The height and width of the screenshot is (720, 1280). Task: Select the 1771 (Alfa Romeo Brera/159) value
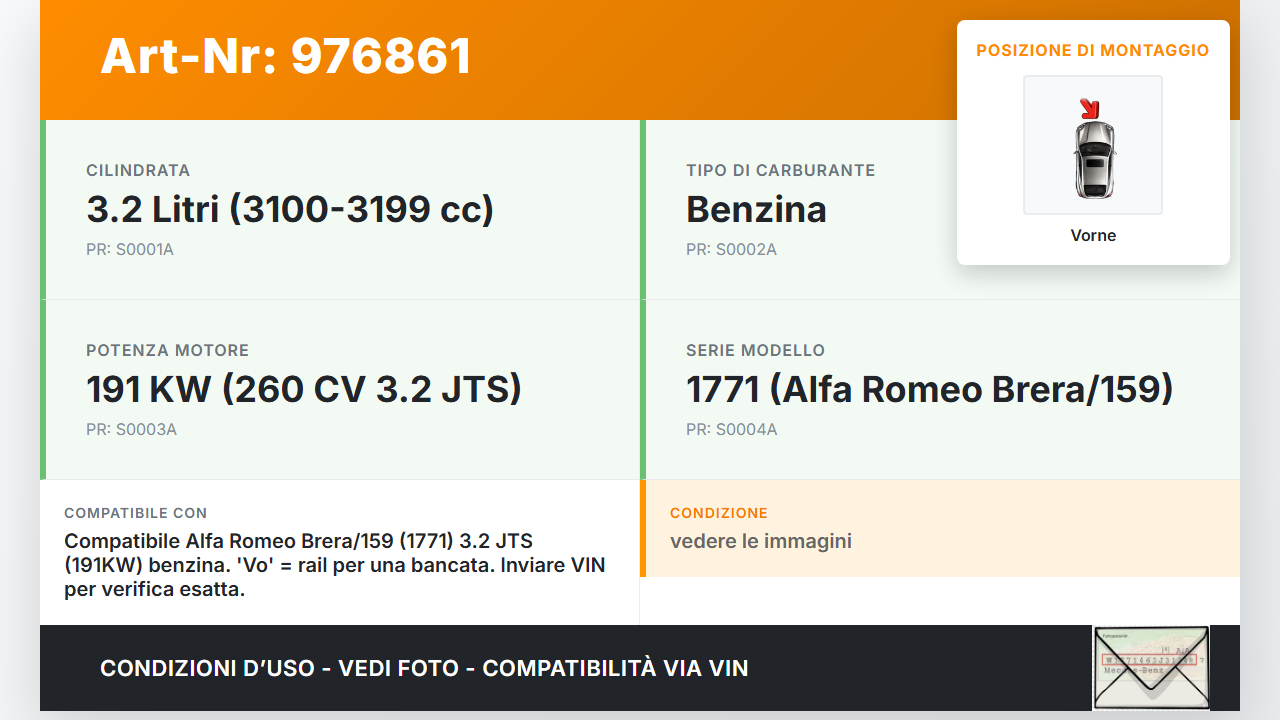click(929, 390)
